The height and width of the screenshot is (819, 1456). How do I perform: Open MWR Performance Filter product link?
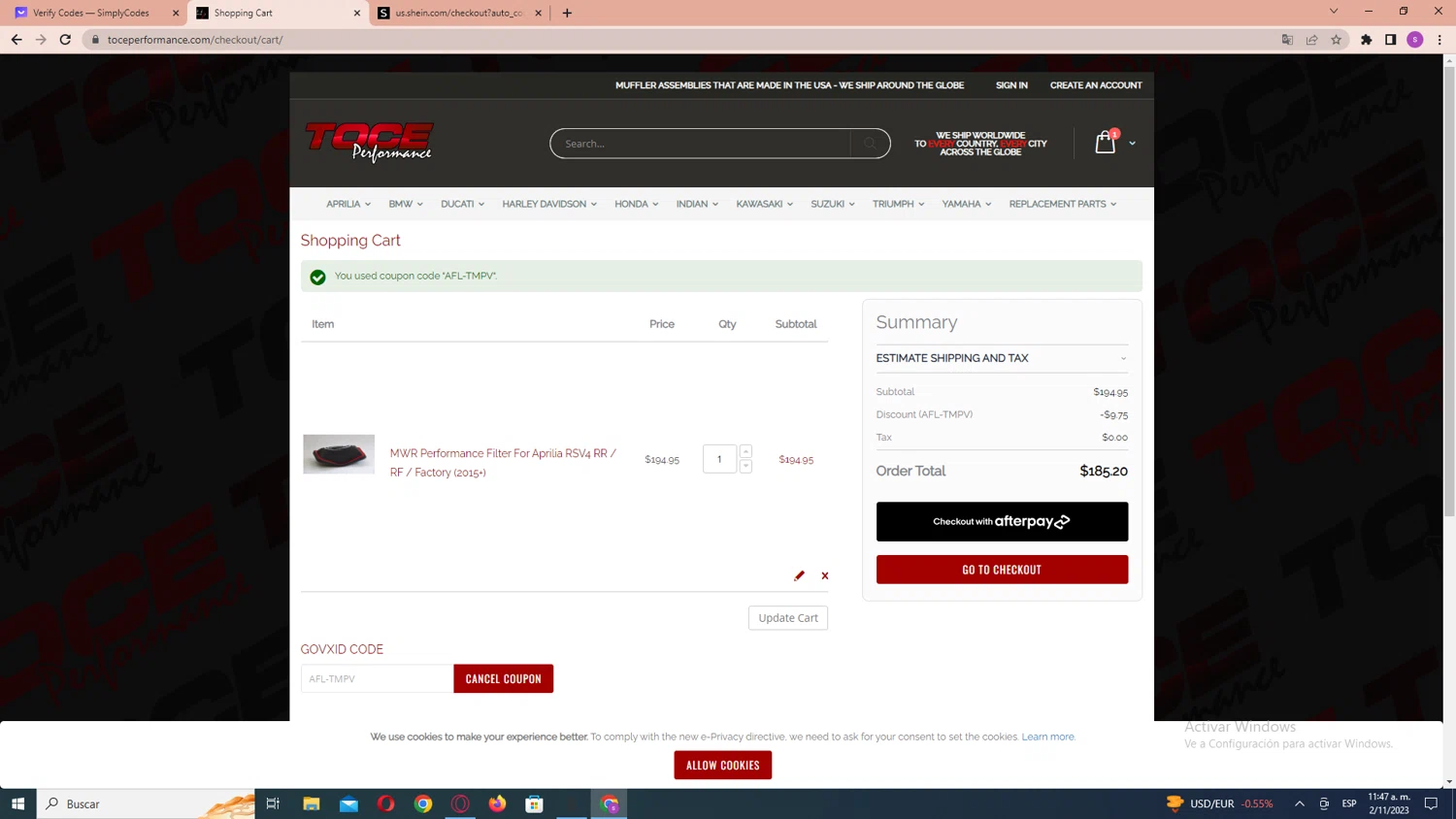click(x=503, y=463)
